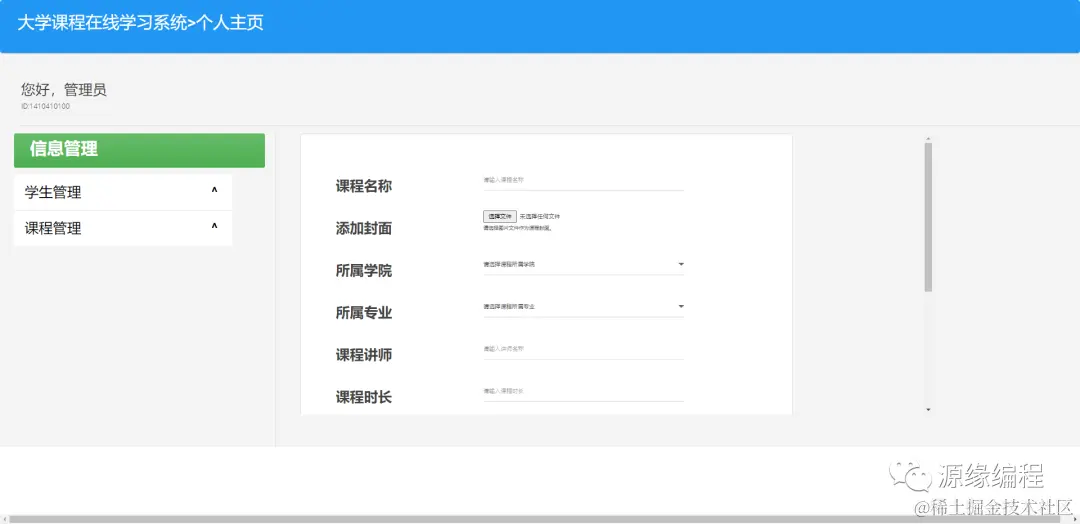The height and width of the screenshot is (524, 1080).
Task: Click the form panel vertical scrollbar thumb
Action: [928, 217]
